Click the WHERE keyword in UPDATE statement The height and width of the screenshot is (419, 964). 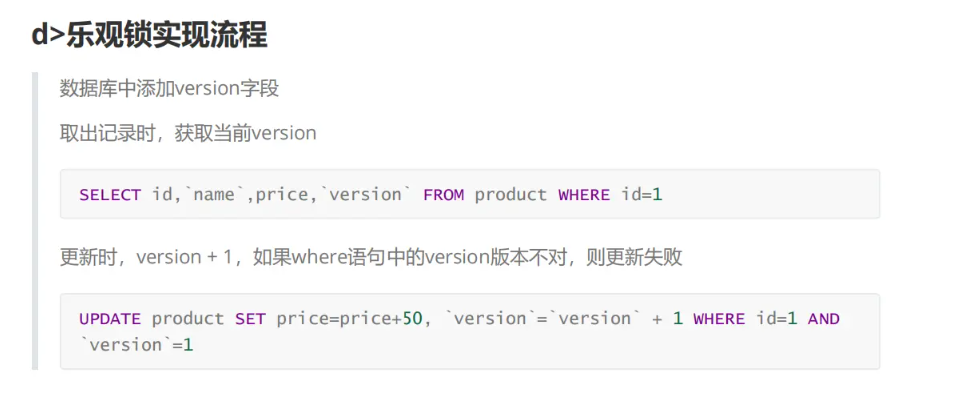point(719,319)
